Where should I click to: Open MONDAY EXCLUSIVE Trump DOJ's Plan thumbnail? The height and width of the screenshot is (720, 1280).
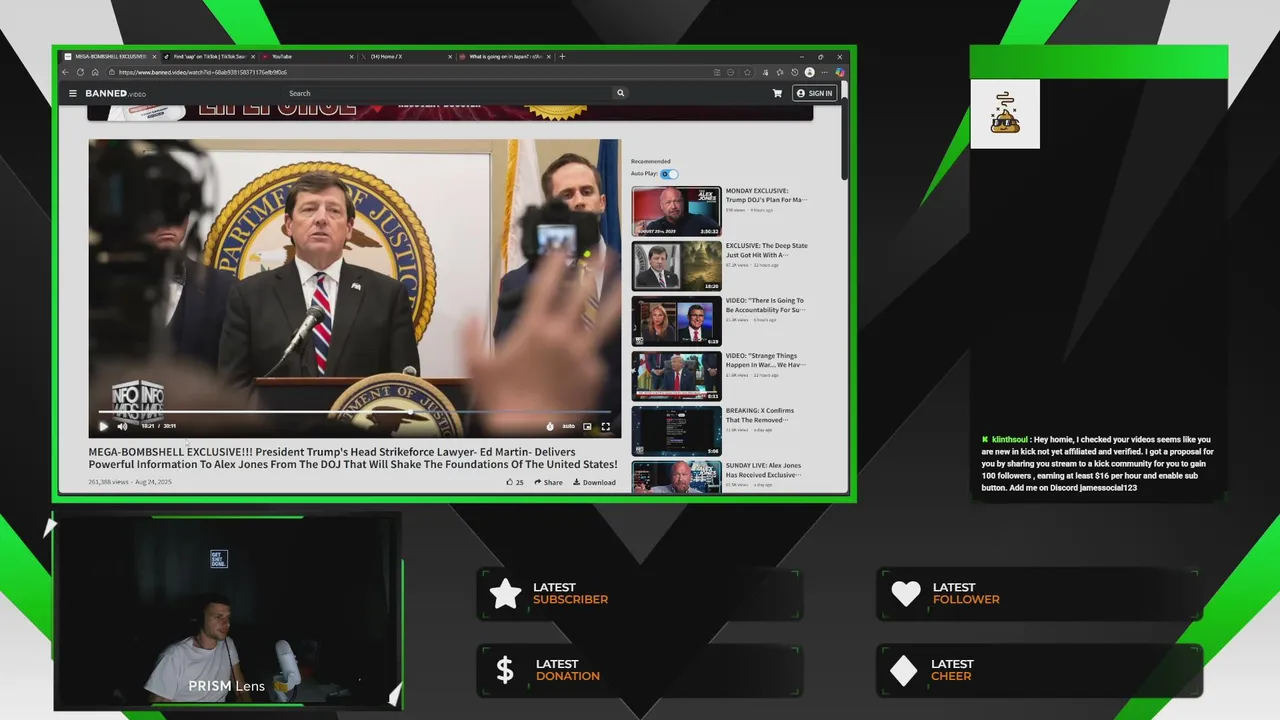[676, 211]
